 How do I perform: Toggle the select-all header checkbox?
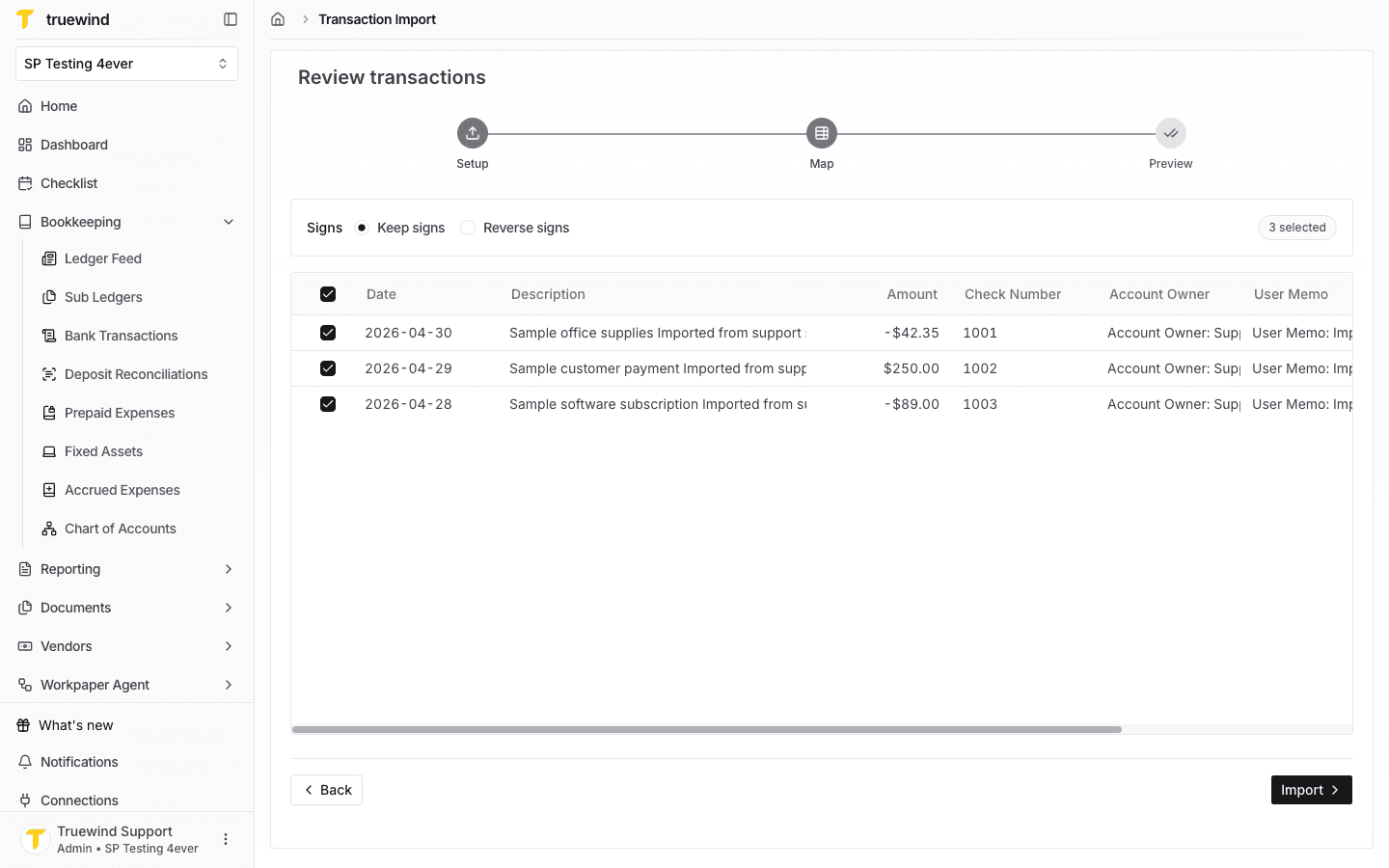pyautogui.click(x=328, y=294)
